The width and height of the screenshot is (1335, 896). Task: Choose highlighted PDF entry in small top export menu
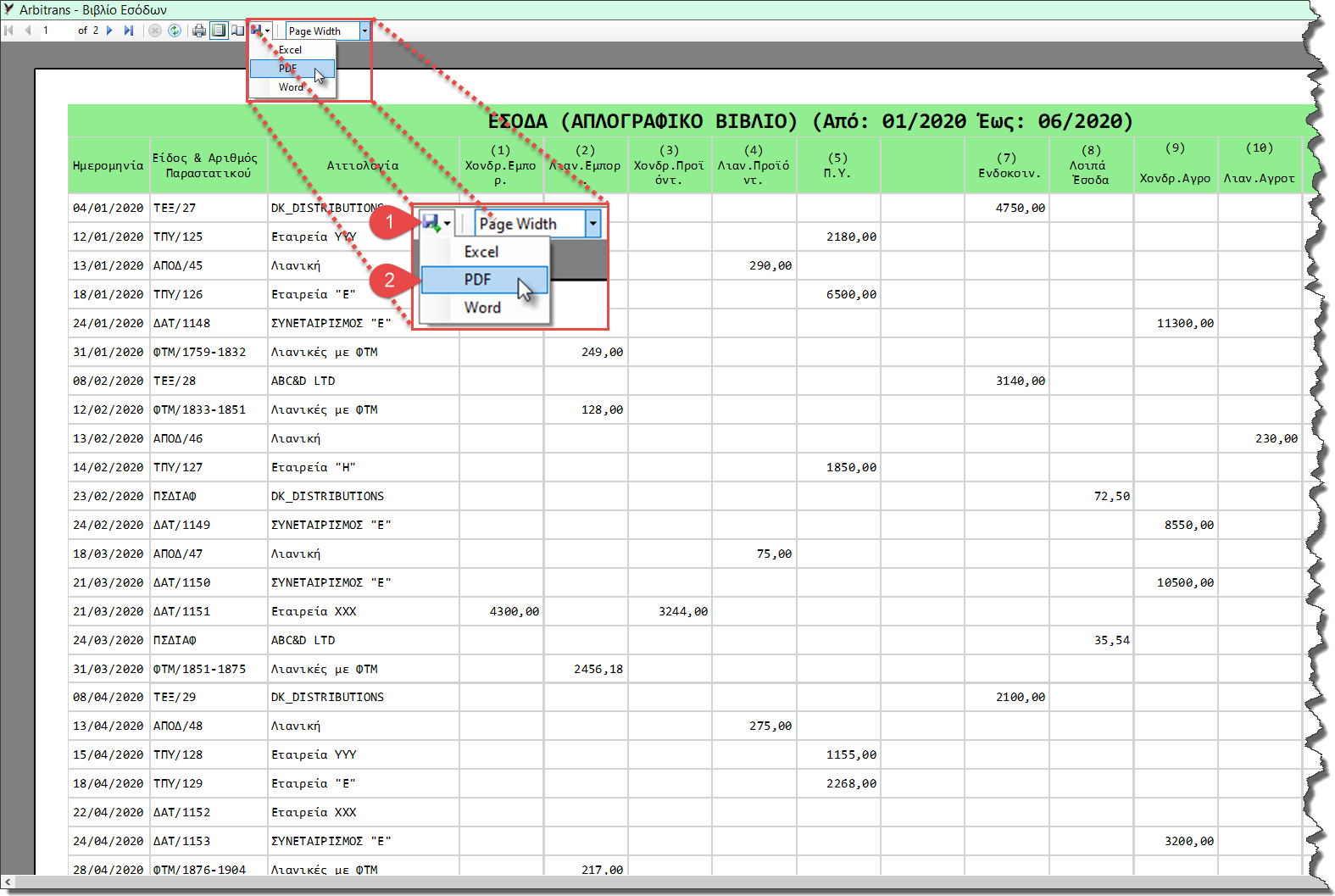[292, 69]
